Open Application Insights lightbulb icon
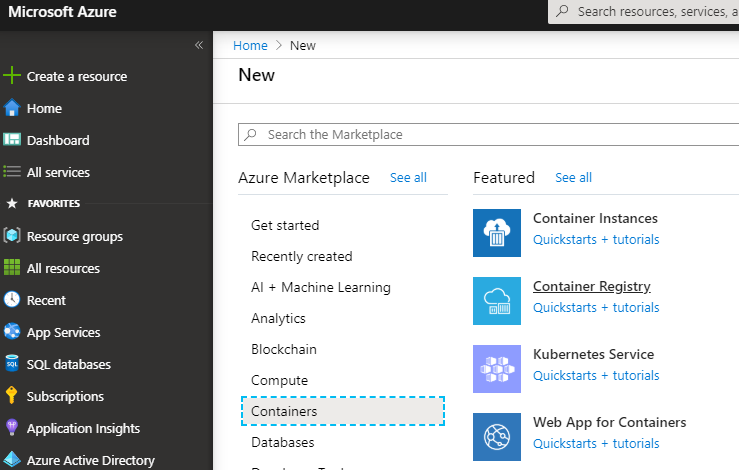This screenshot has width=739, height=470. point(12,428)
